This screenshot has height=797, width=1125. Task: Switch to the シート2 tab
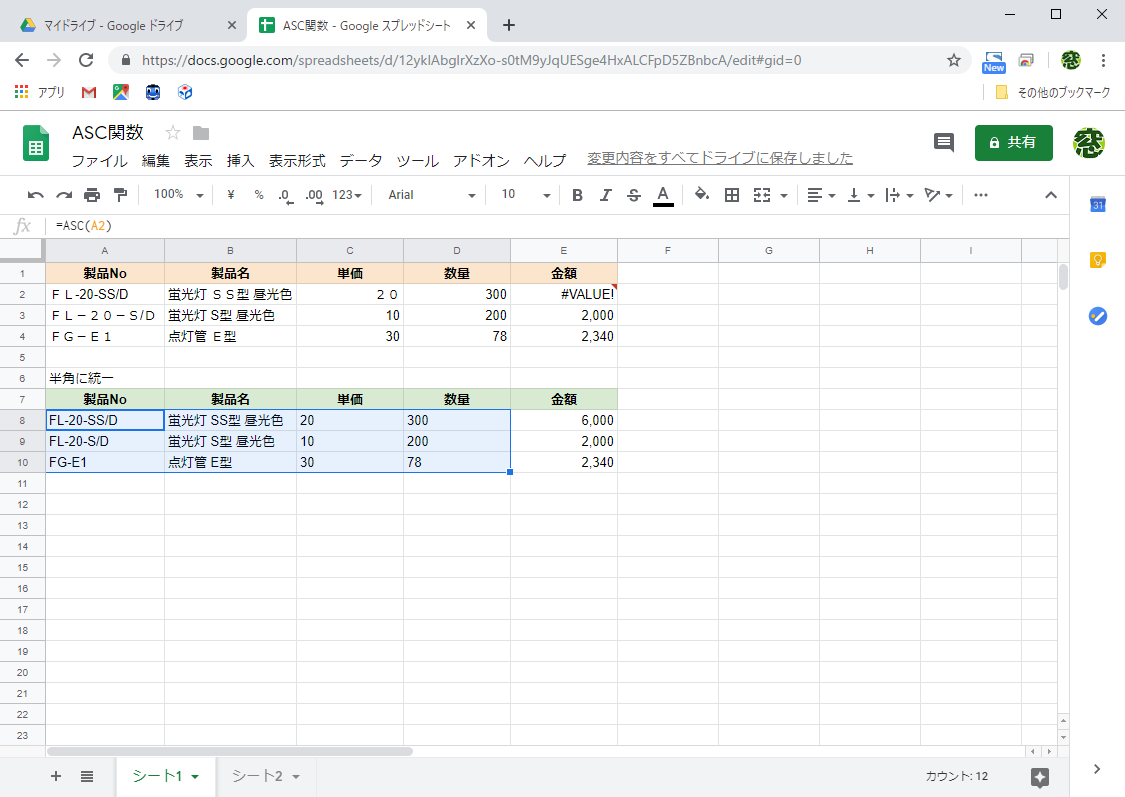[257, 776]
